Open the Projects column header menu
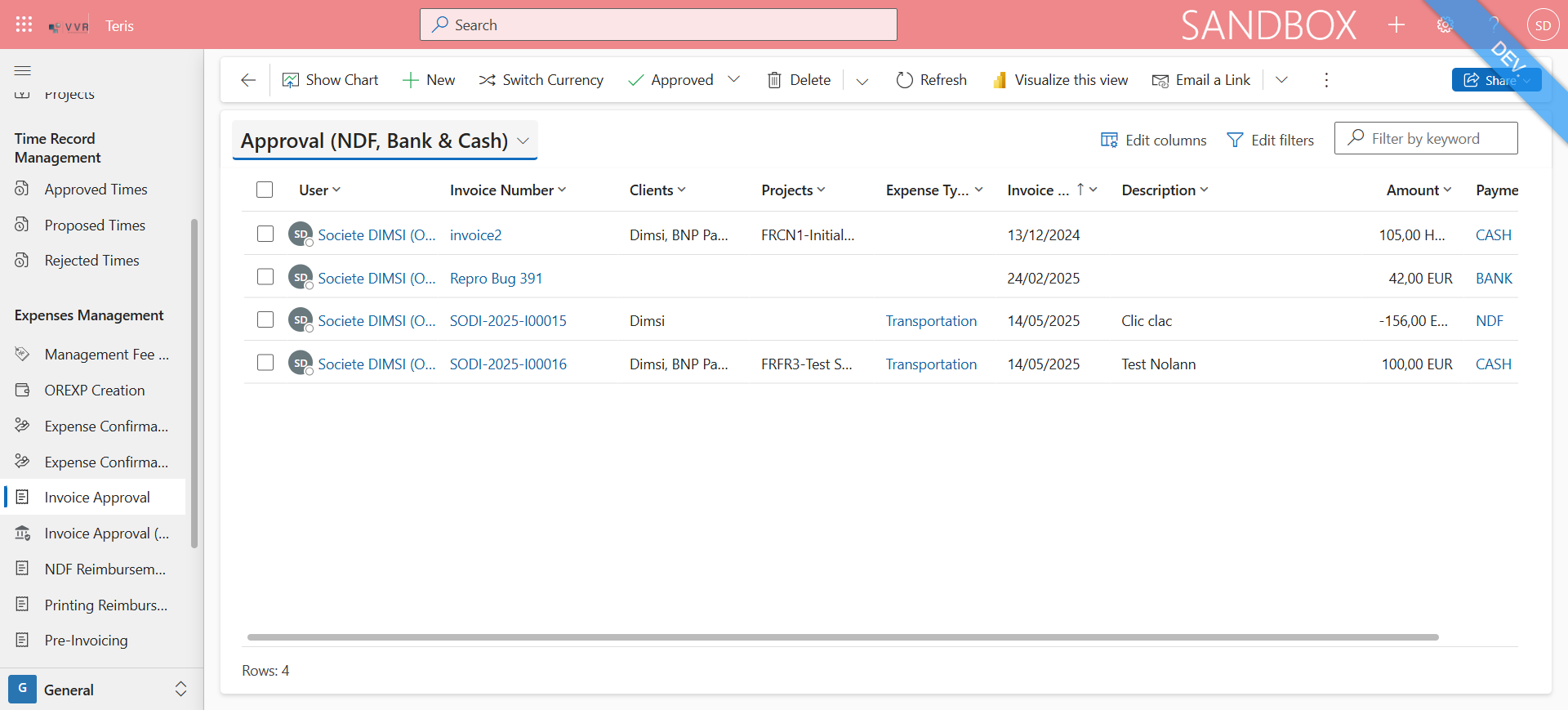The image size is (1568, 710). click(793, 190)
